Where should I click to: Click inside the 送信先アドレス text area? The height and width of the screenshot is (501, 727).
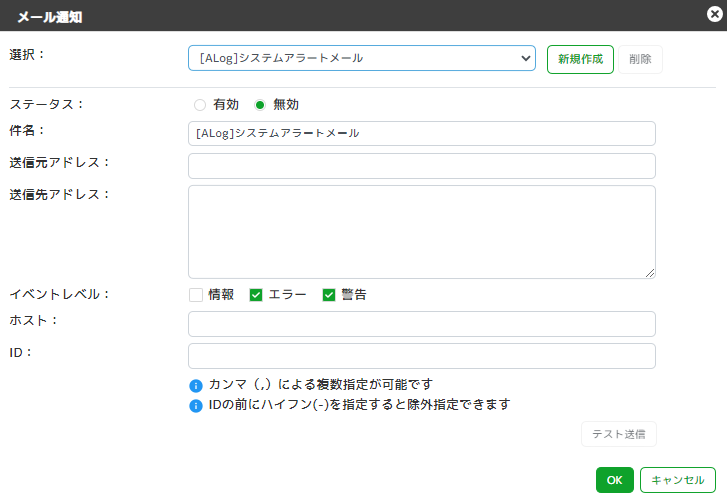click(x=421, y=232)
